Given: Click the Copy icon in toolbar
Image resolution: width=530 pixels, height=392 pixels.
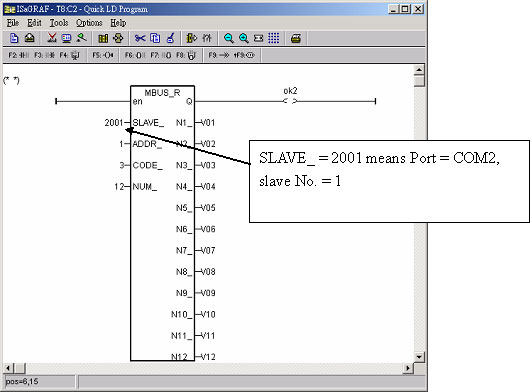Looking at the screenshot, I should click(155, 38).
